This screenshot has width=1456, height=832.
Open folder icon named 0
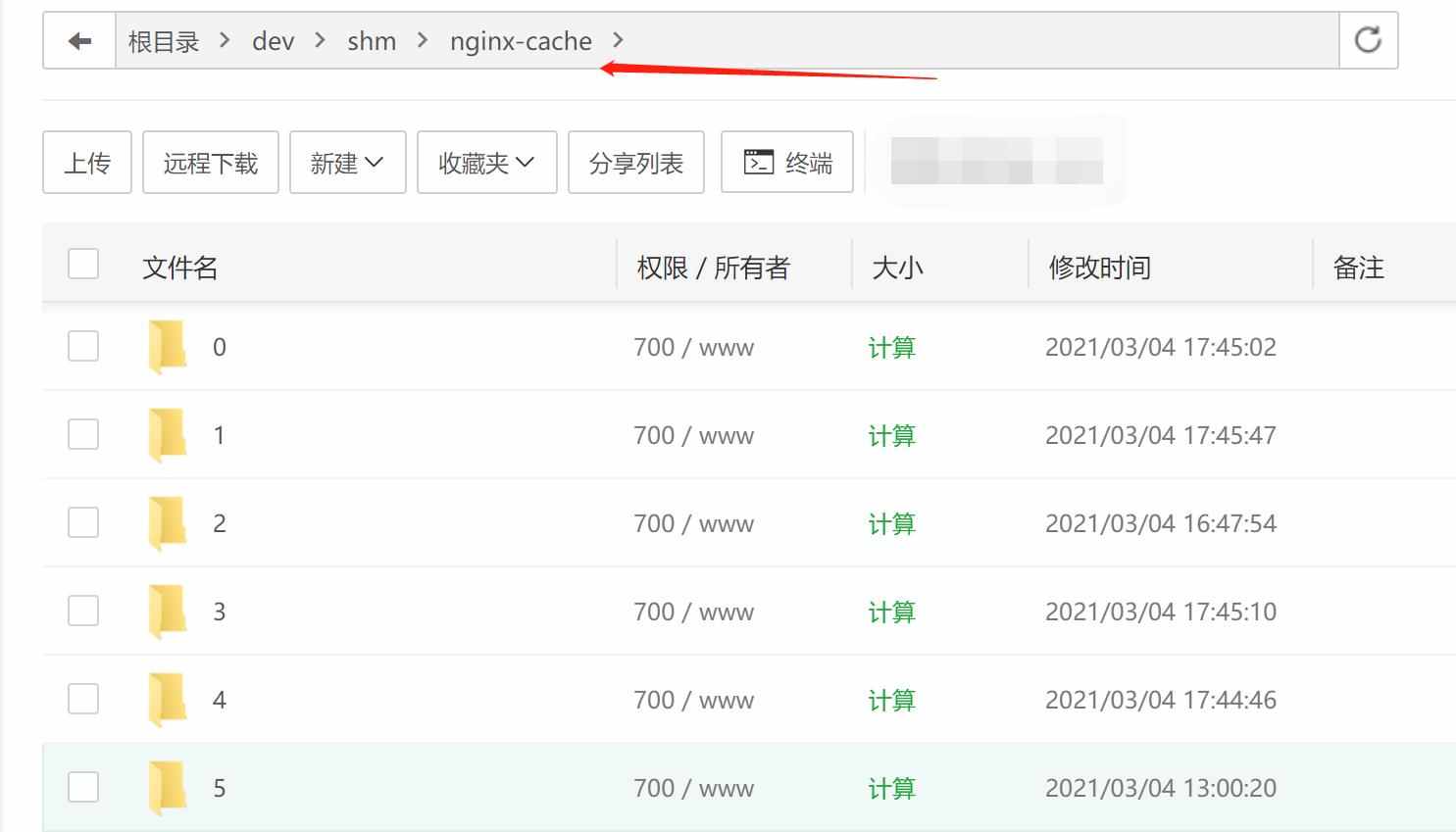(168, 346)
